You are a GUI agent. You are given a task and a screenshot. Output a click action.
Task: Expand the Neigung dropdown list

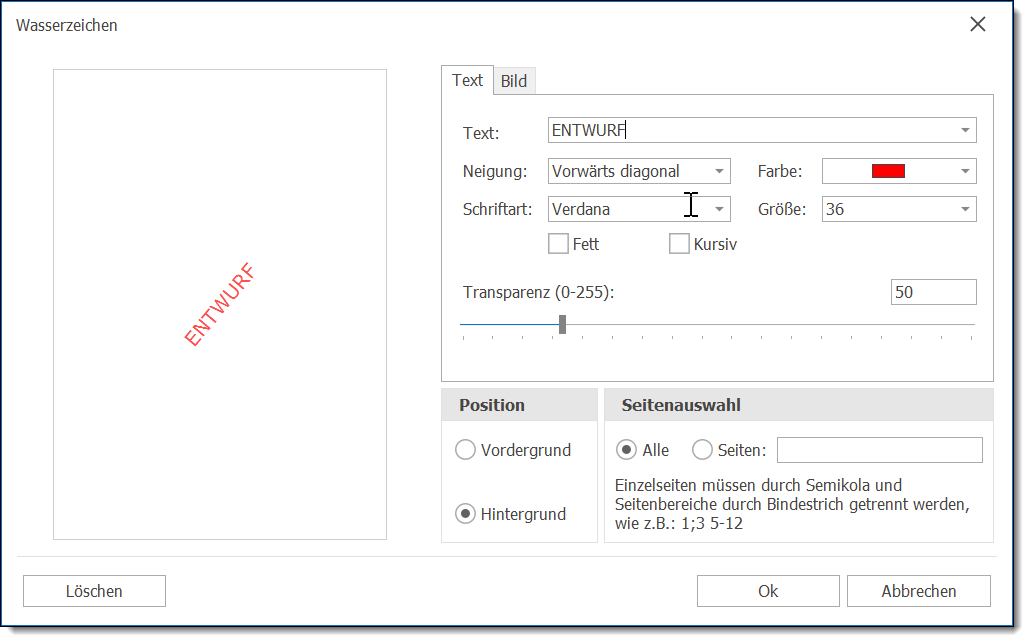(x=719, y=171)
